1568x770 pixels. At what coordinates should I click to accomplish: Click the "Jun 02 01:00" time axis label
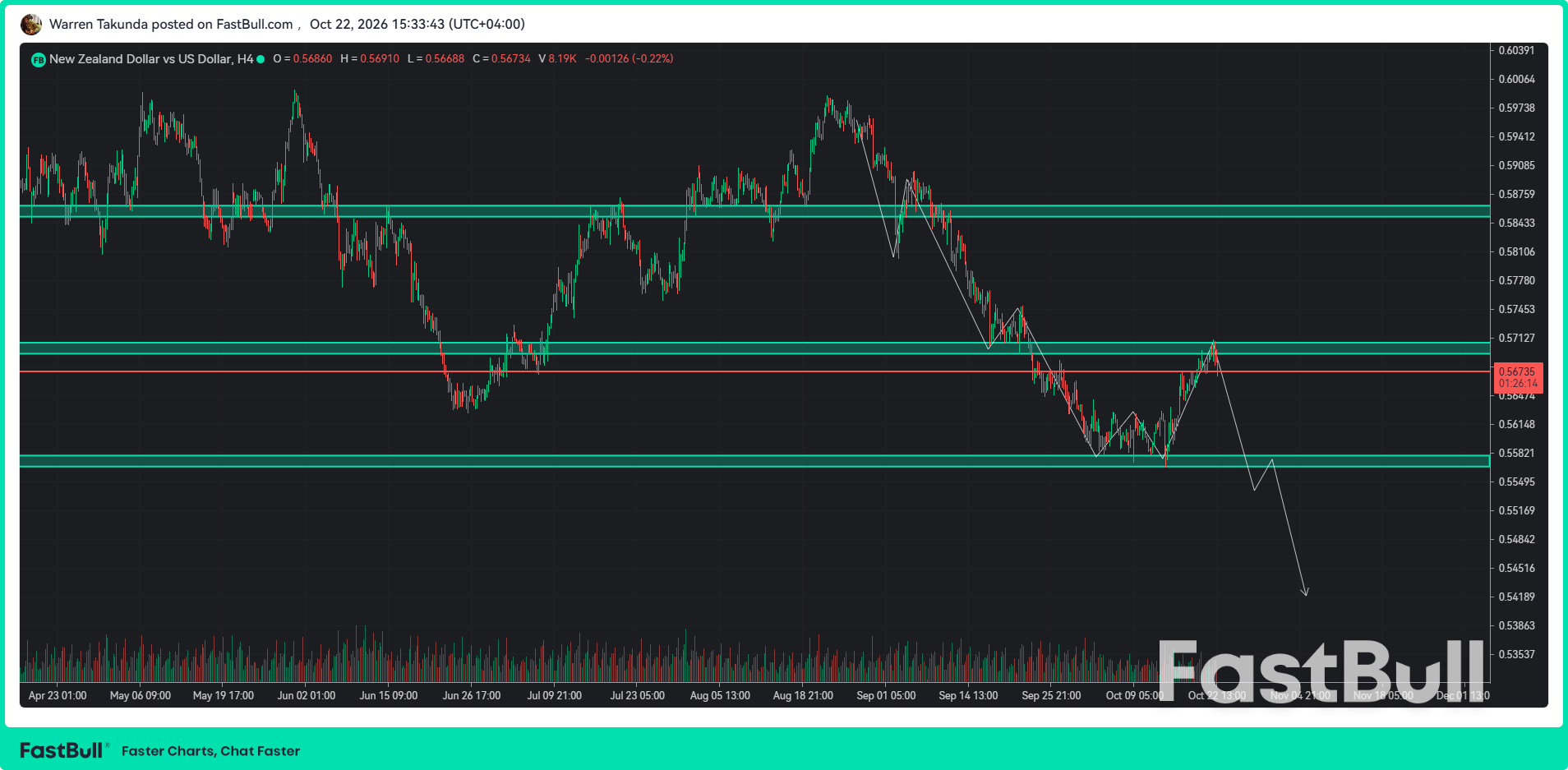click(x=307, y=695)
